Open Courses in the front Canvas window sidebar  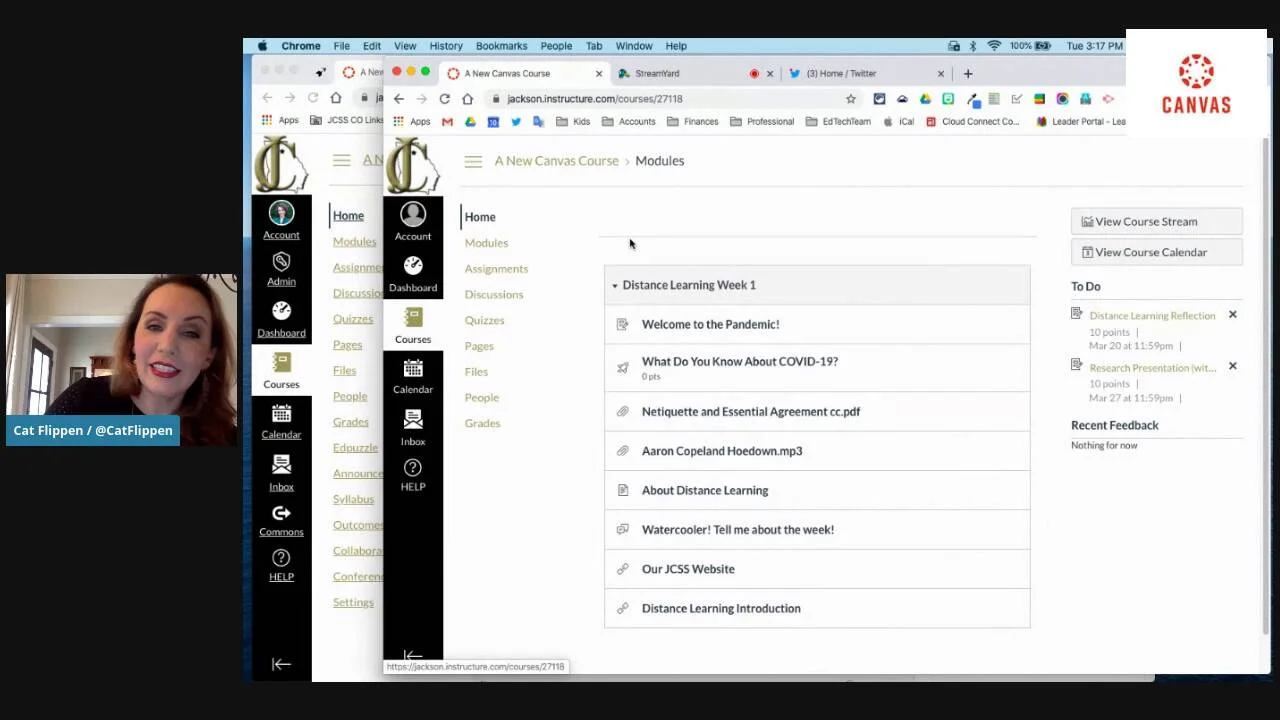coord(412,325)
